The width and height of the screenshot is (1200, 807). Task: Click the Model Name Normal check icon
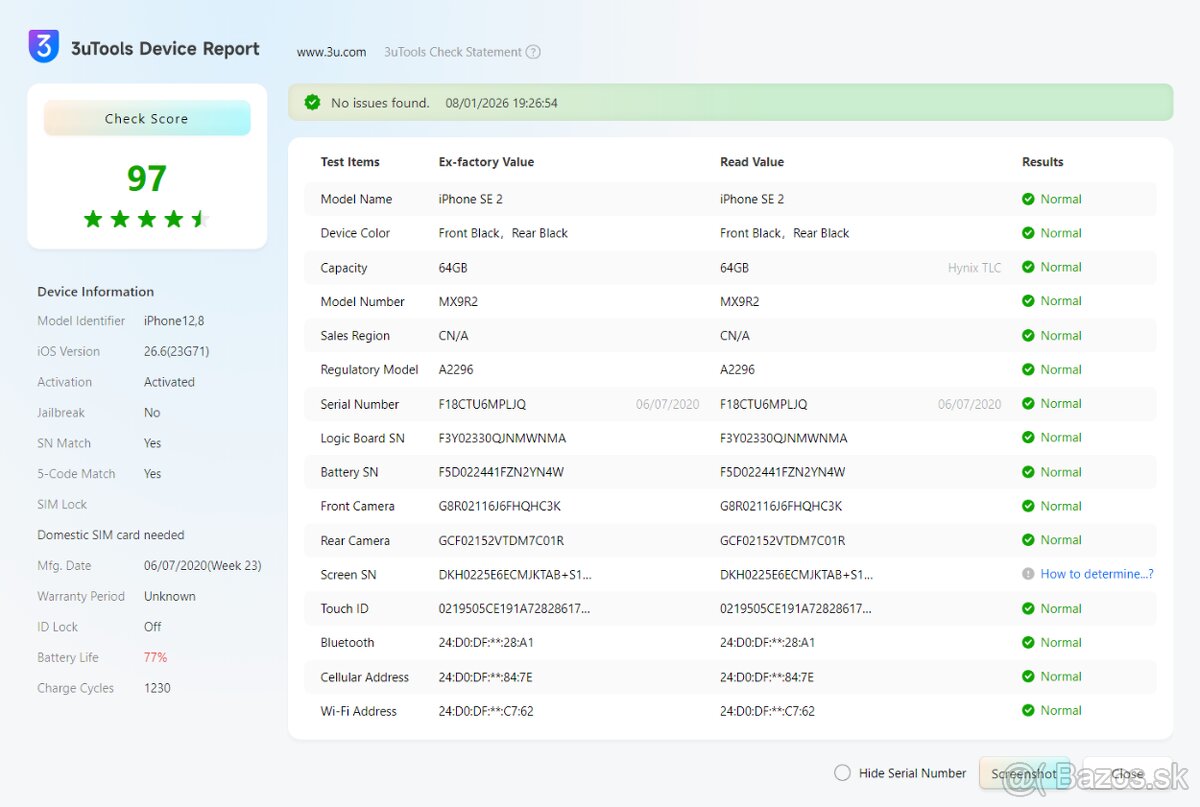[1028, 199]
